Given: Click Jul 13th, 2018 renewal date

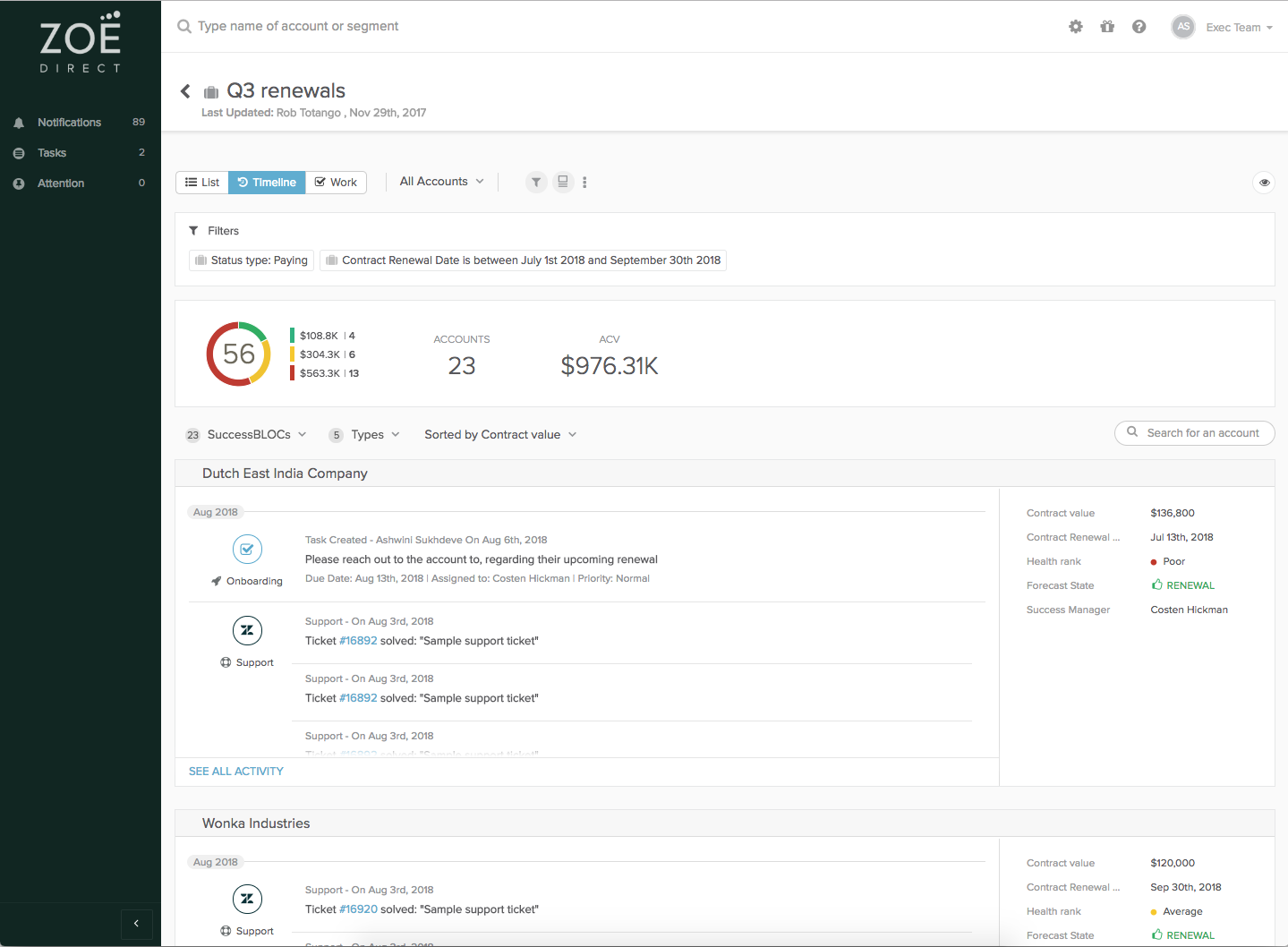Looking at the screenshot, I should point(1181,538).
